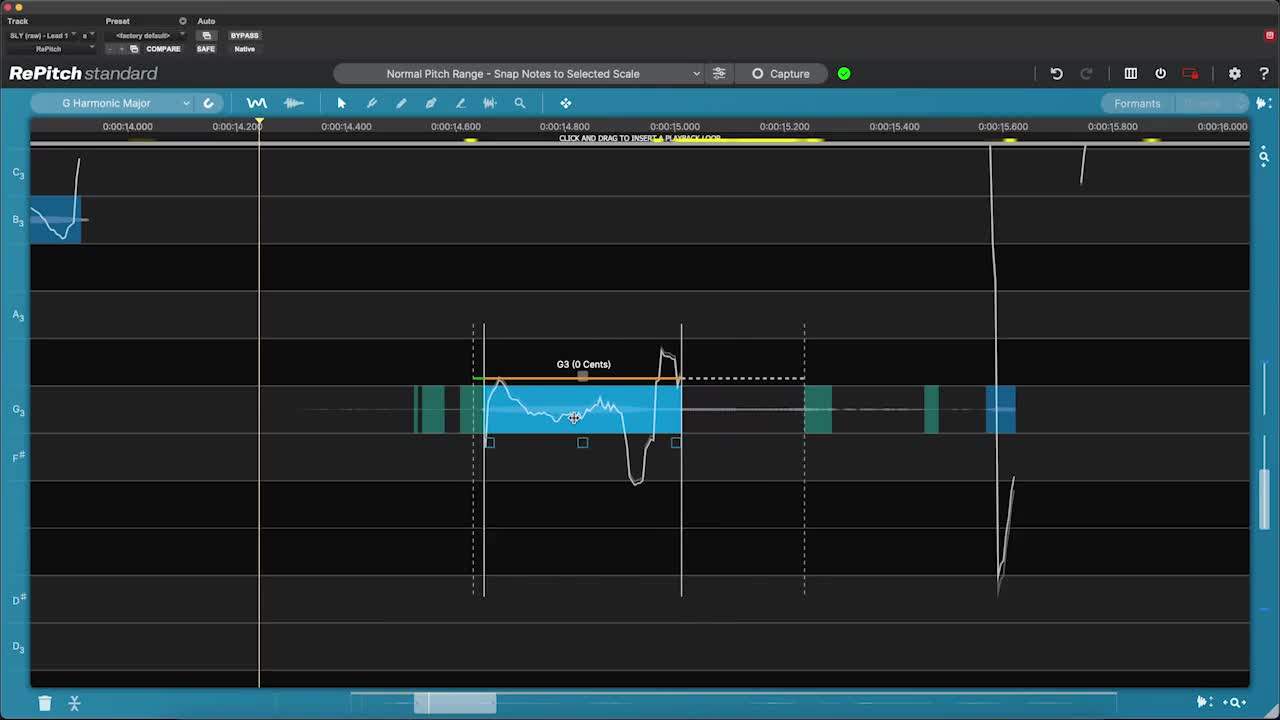Show pitch curve display icon

(257, 103)
